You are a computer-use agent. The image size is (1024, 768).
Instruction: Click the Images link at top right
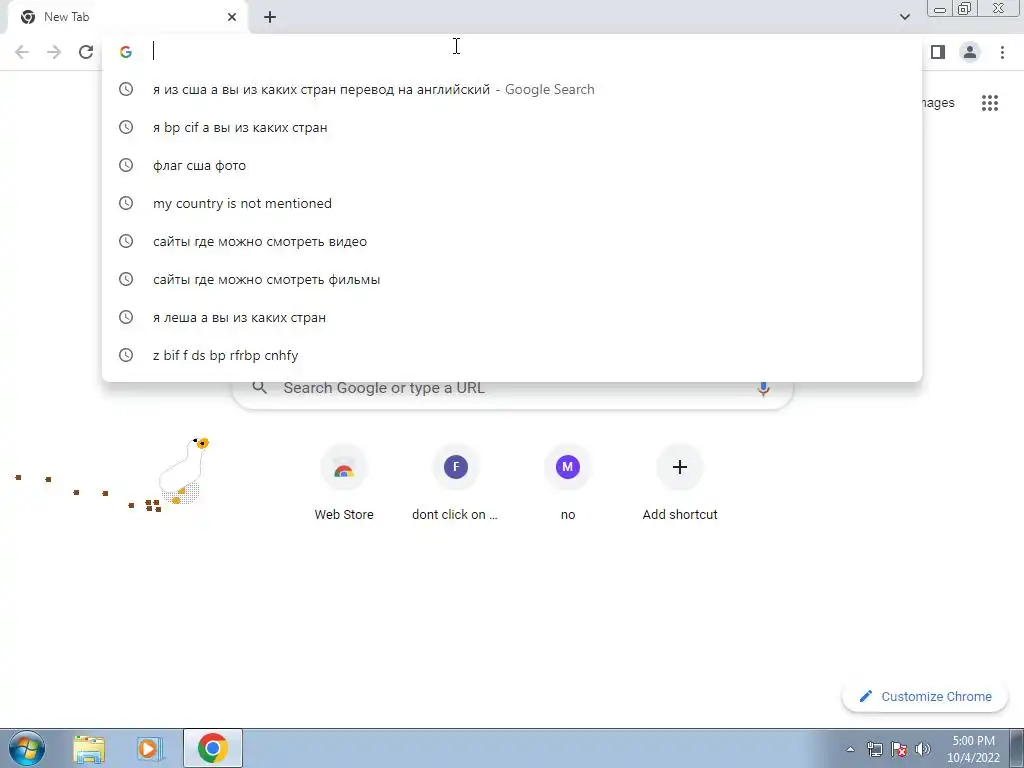(x=938, y=103)
